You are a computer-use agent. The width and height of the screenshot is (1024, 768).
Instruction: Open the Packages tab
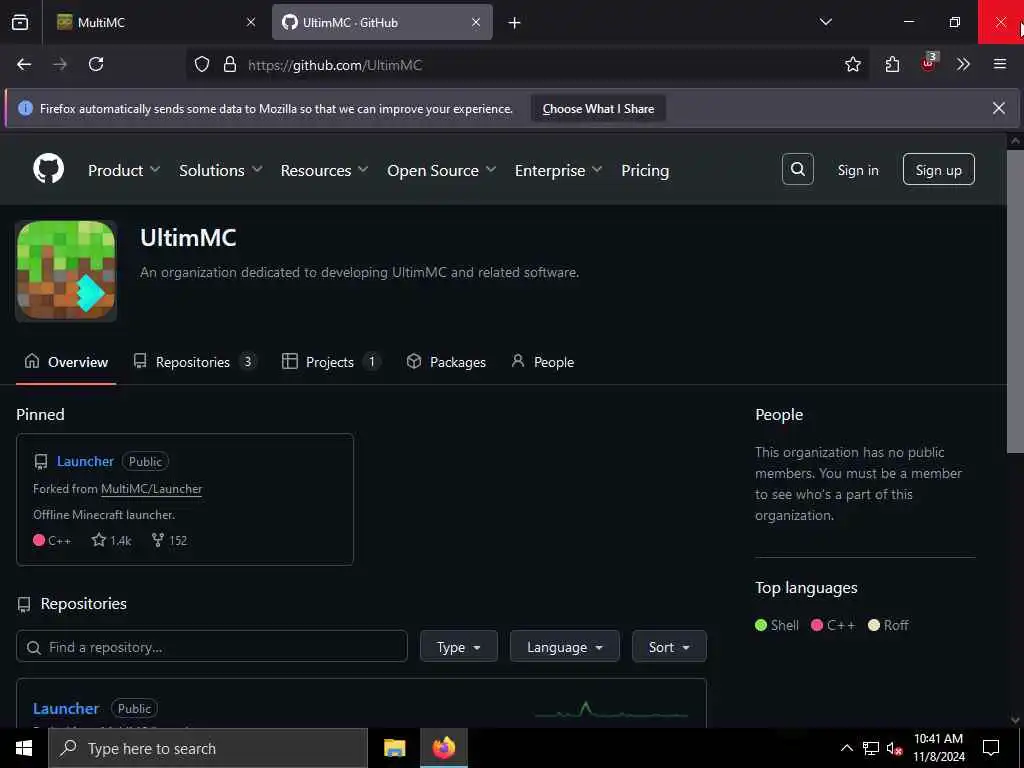pos(446,362)
